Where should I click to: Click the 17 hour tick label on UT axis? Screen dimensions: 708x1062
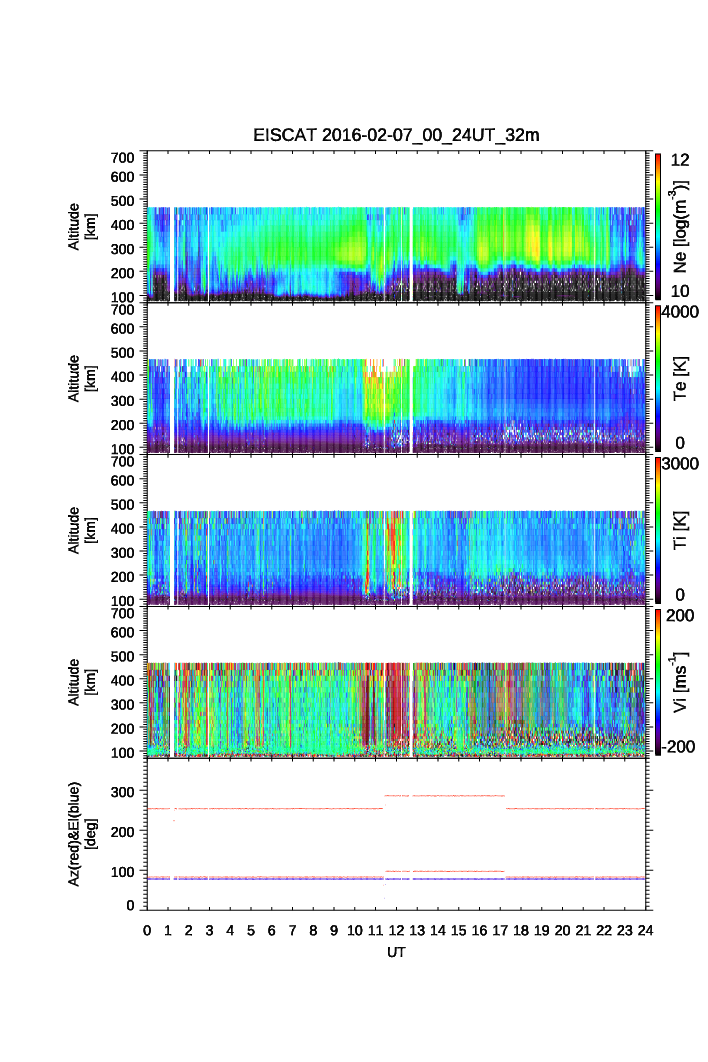(x=500, y=931)
